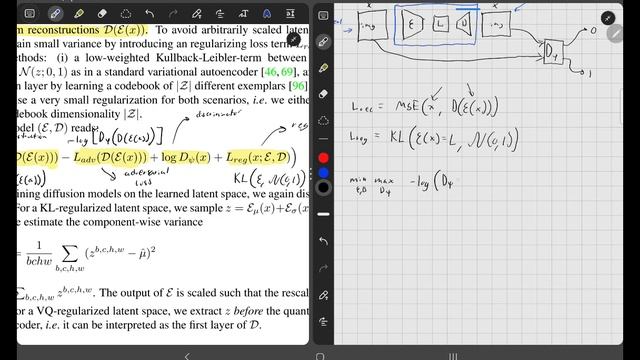Image resolution: width=640 pixels, height=360 pixels.
Task: Pick the black pen color
Action: (323, 188)
